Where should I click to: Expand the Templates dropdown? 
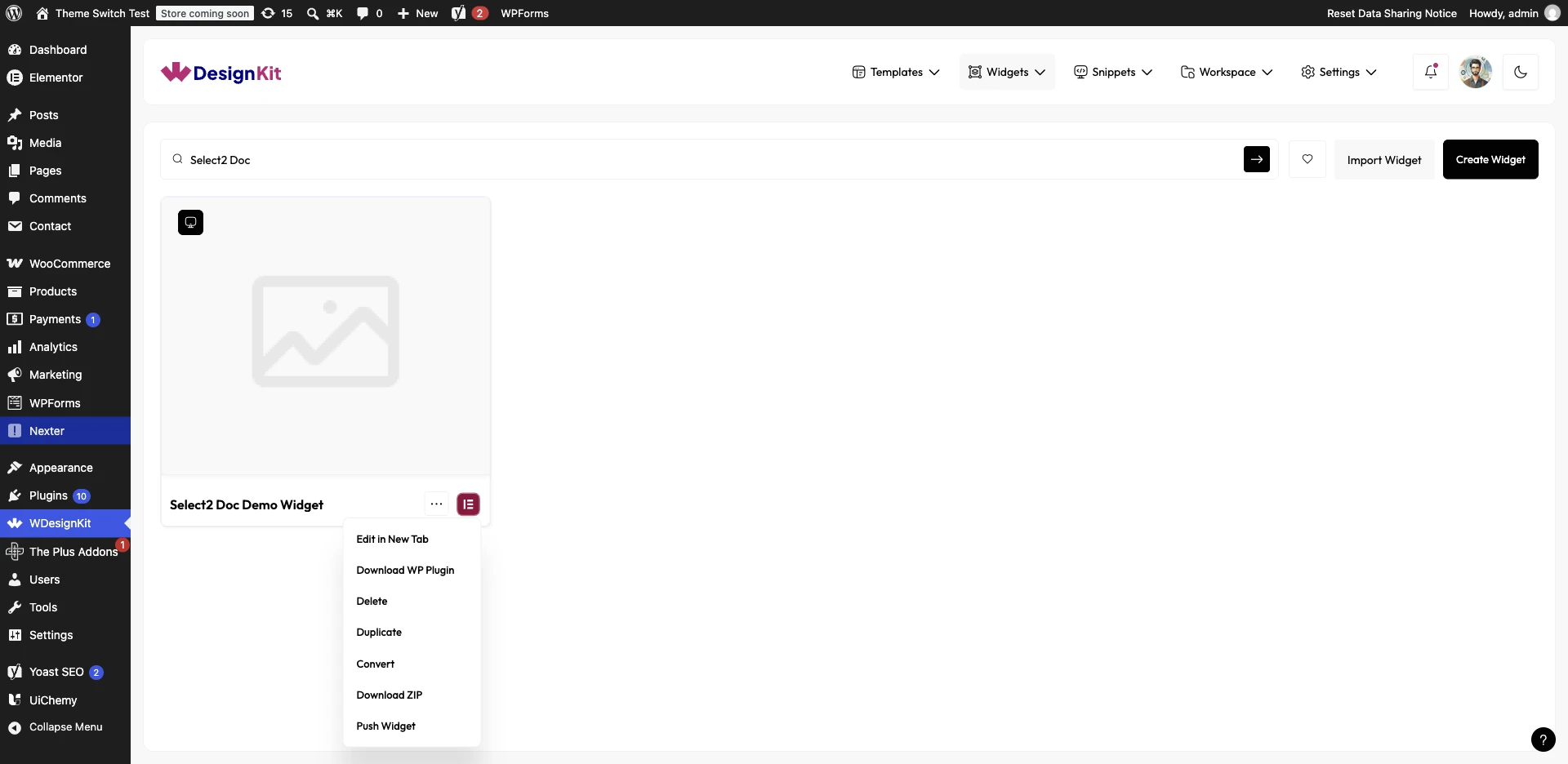click(x=896, y=72)
